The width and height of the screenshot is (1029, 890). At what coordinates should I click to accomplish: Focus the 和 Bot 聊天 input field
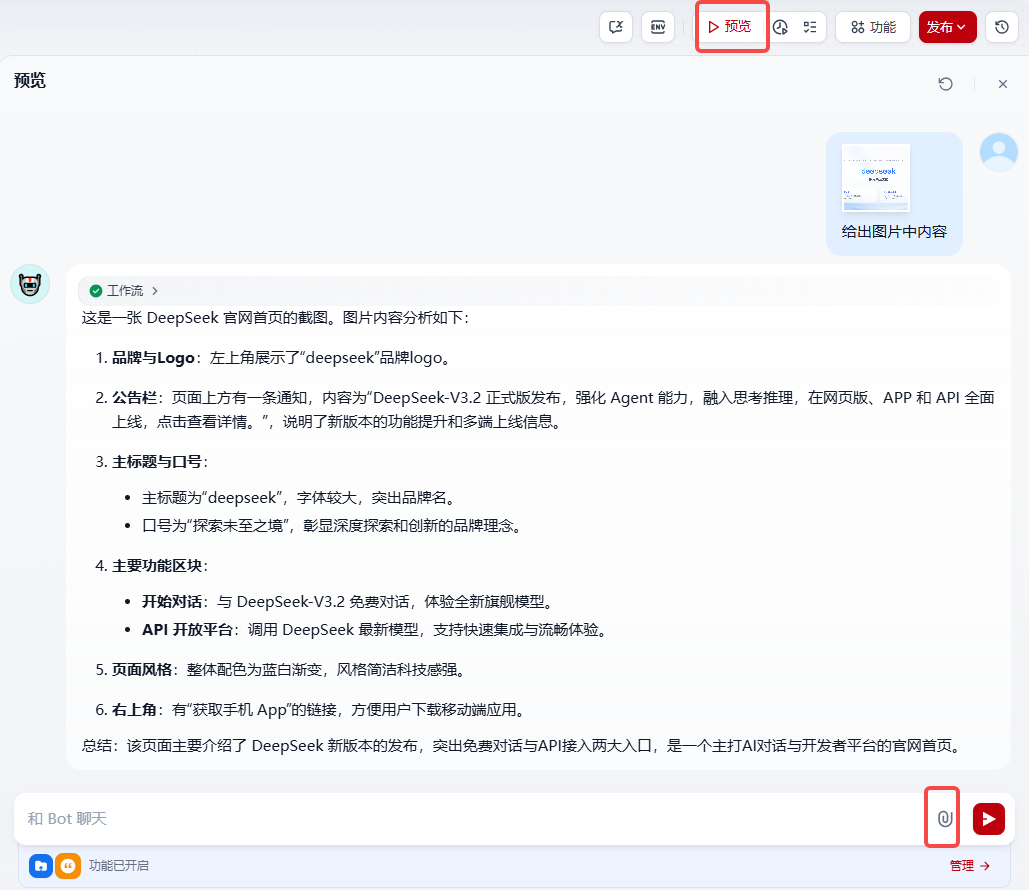[x=469, y=818]
